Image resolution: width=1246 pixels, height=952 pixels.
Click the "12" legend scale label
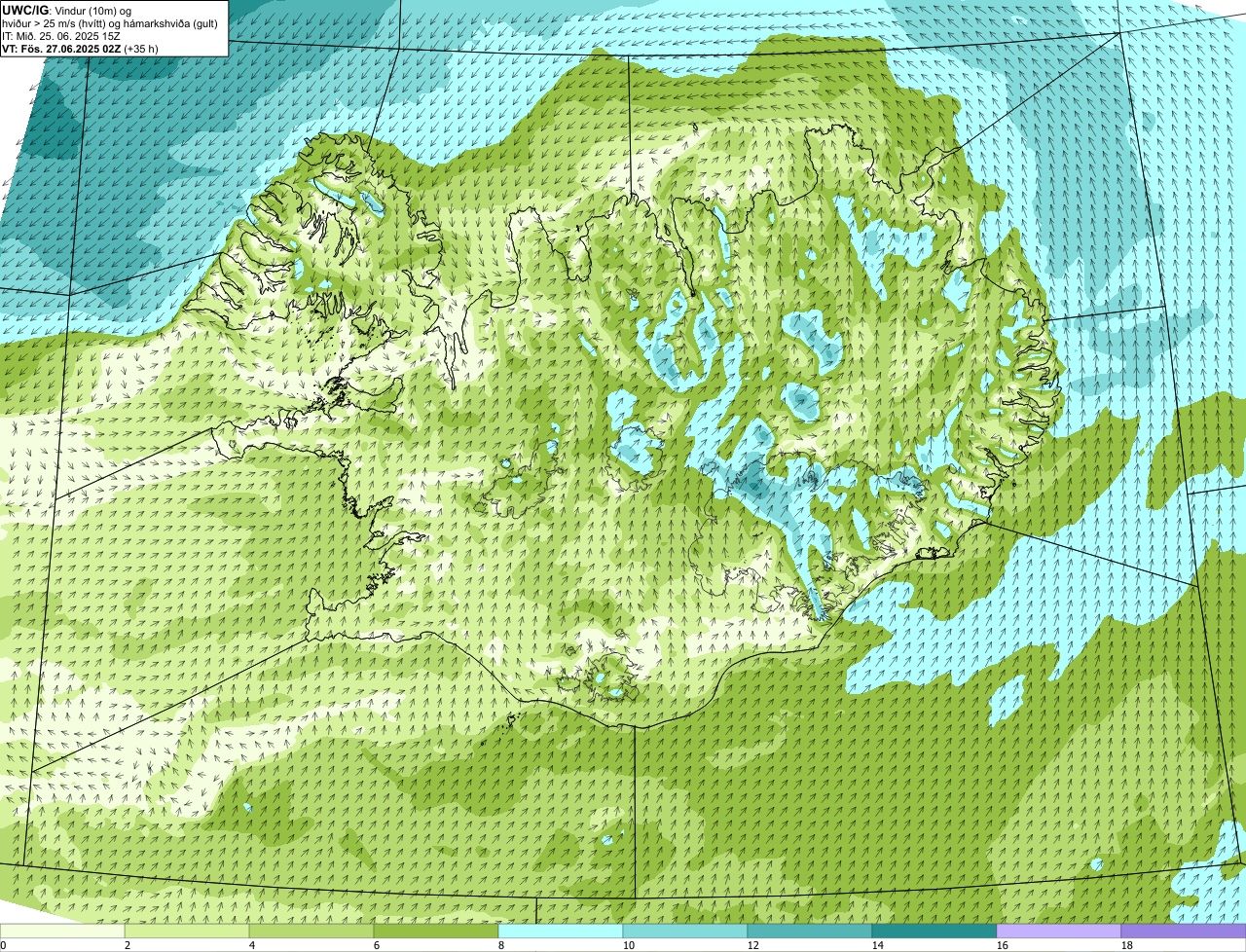click(x=753, y=945)
